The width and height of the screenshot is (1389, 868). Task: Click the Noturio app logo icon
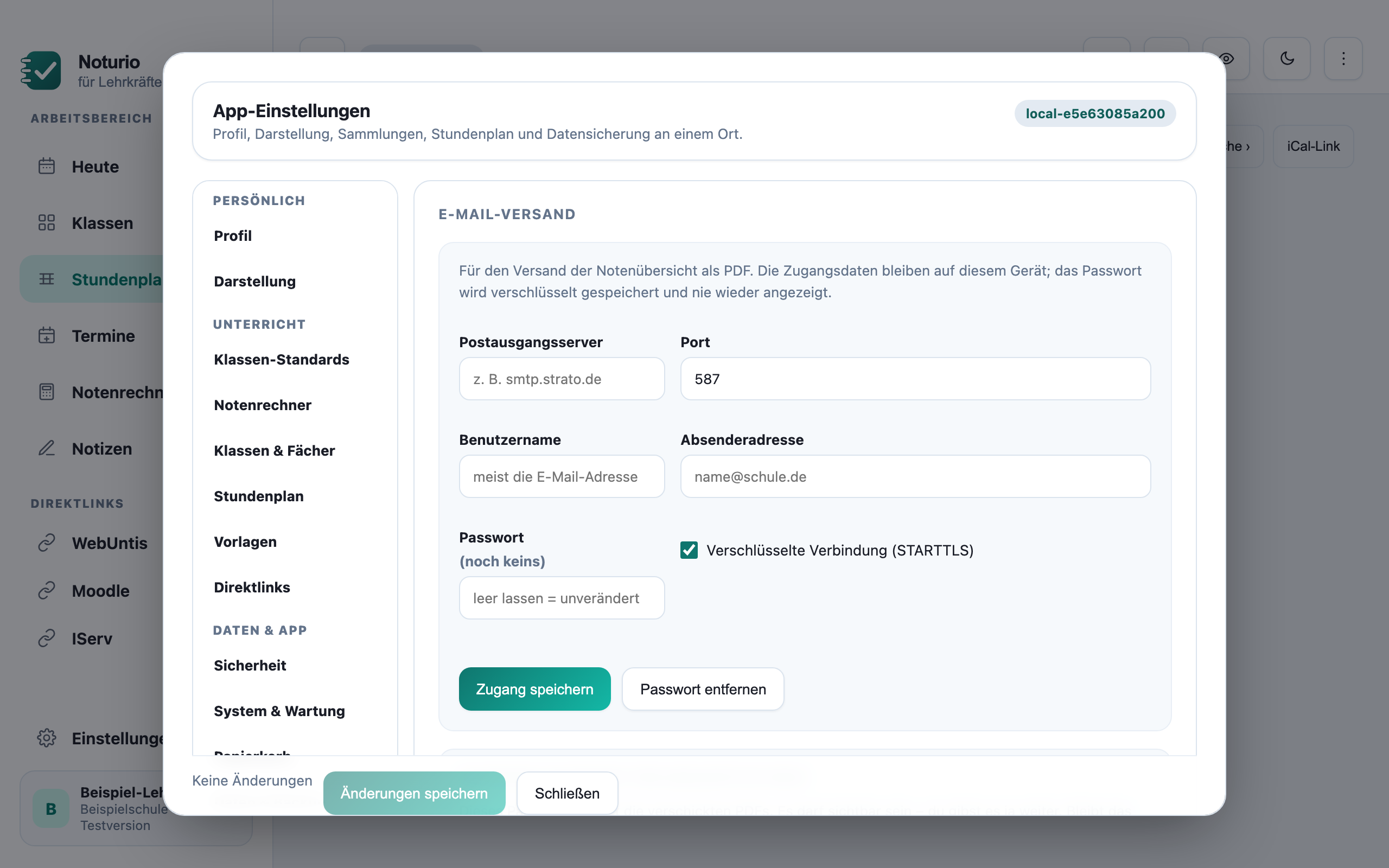click(x=41, y=71)
